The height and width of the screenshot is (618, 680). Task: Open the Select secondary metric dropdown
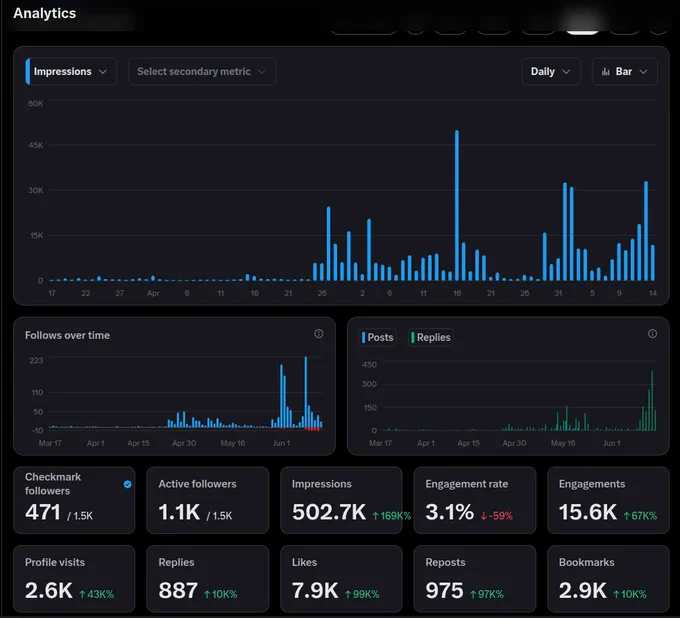(x=202, y=72)
